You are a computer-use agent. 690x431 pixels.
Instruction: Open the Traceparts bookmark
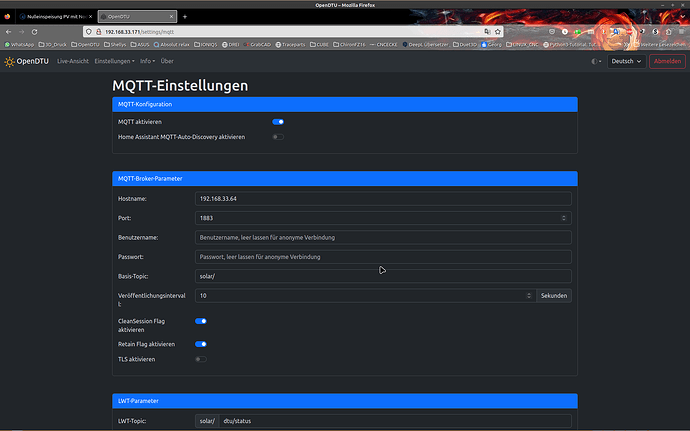tap(290, 44)
